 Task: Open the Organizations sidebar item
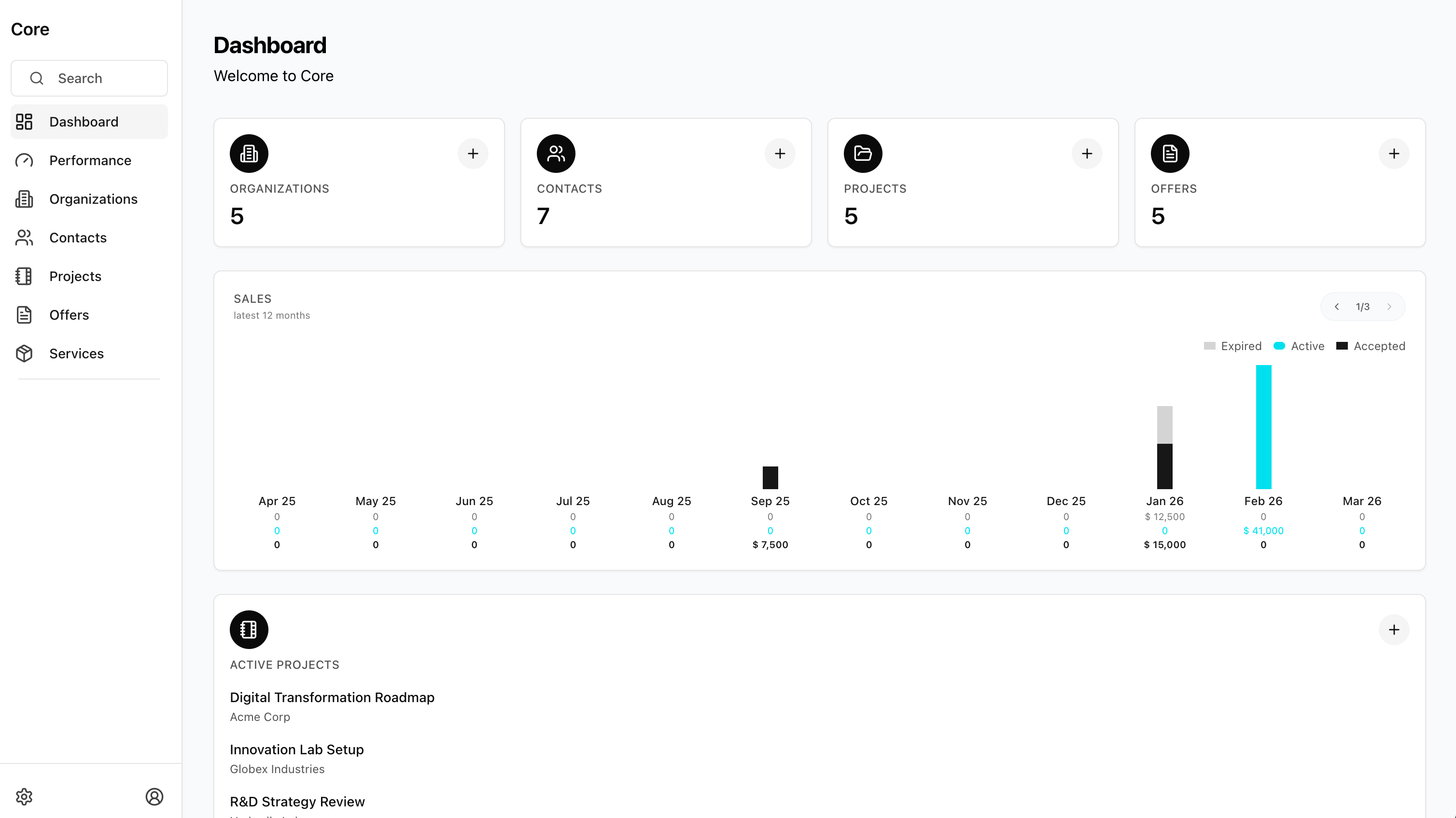pyautogui.click(x=93, y=199)
